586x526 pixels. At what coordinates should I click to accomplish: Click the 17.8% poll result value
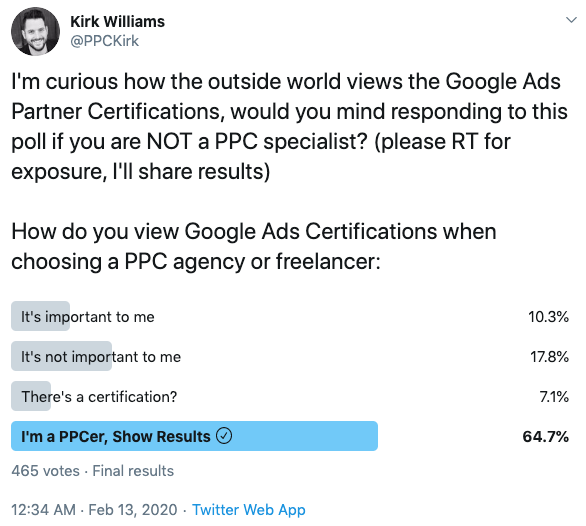549,357
